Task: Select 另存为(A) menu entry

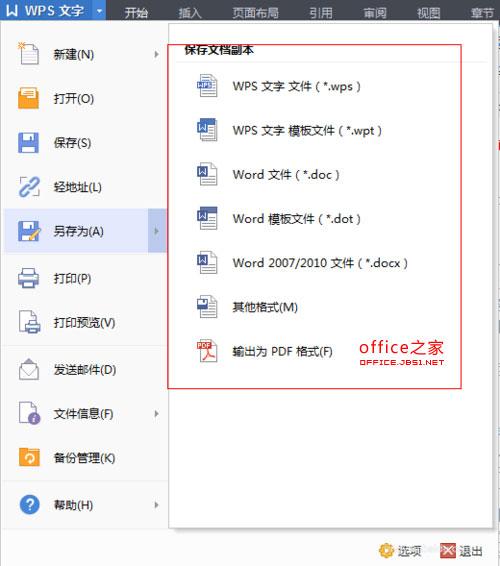Action: pyautogui.click(x=85, y=231)
